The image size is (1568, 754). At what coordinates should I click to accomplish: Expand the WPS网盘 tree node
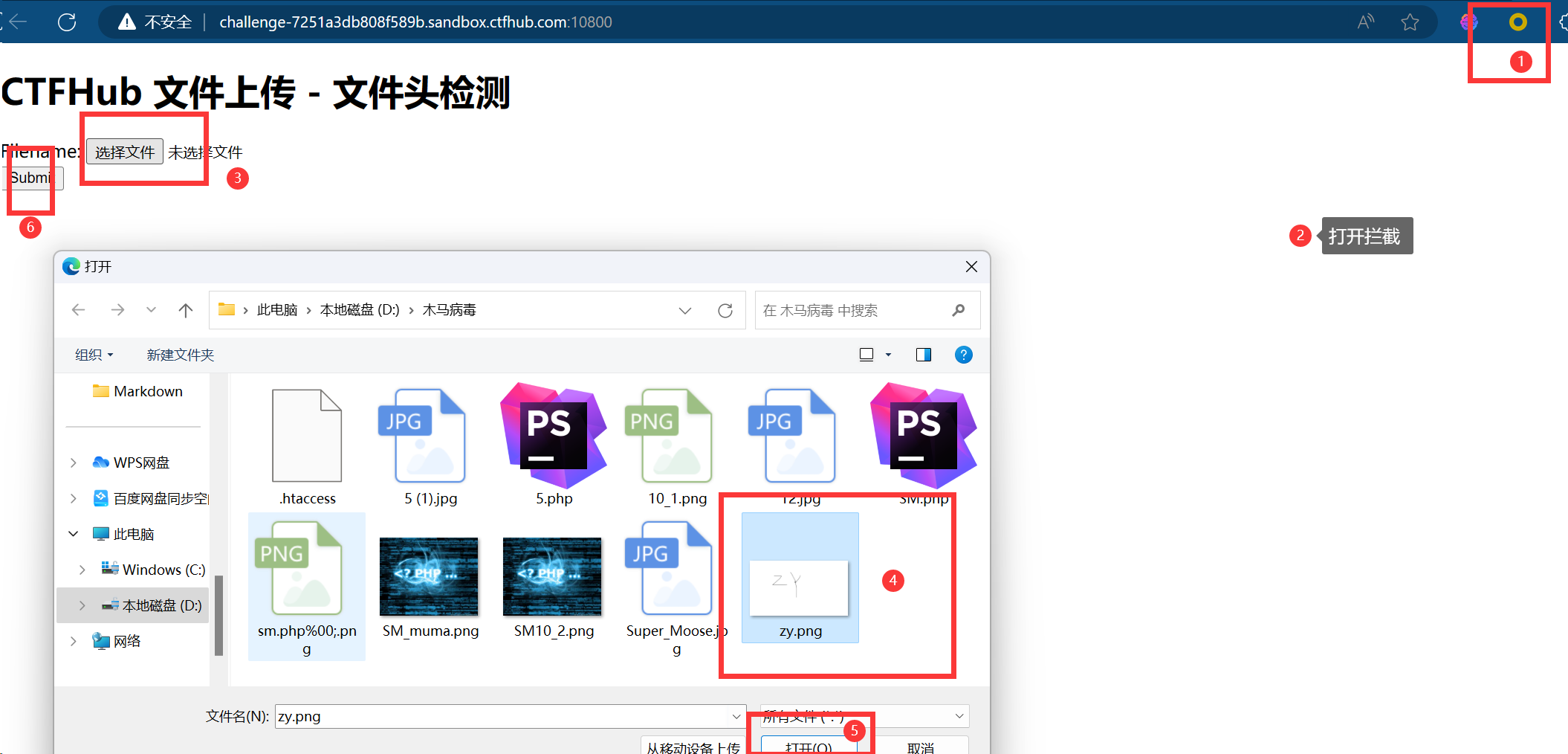point(73,463)
